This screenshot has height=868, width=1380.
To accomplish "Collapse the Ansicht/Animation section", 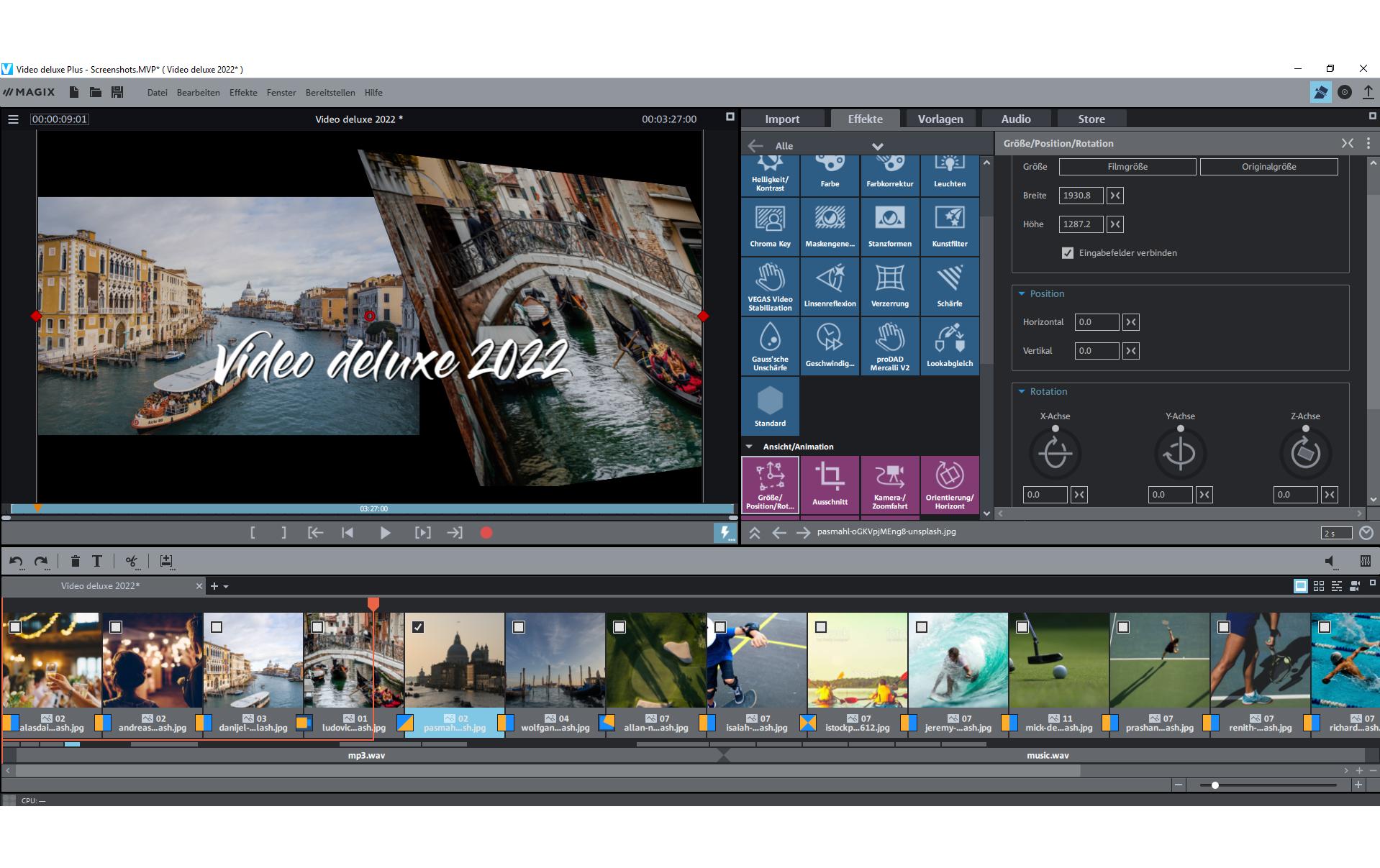I will point(749,447).
